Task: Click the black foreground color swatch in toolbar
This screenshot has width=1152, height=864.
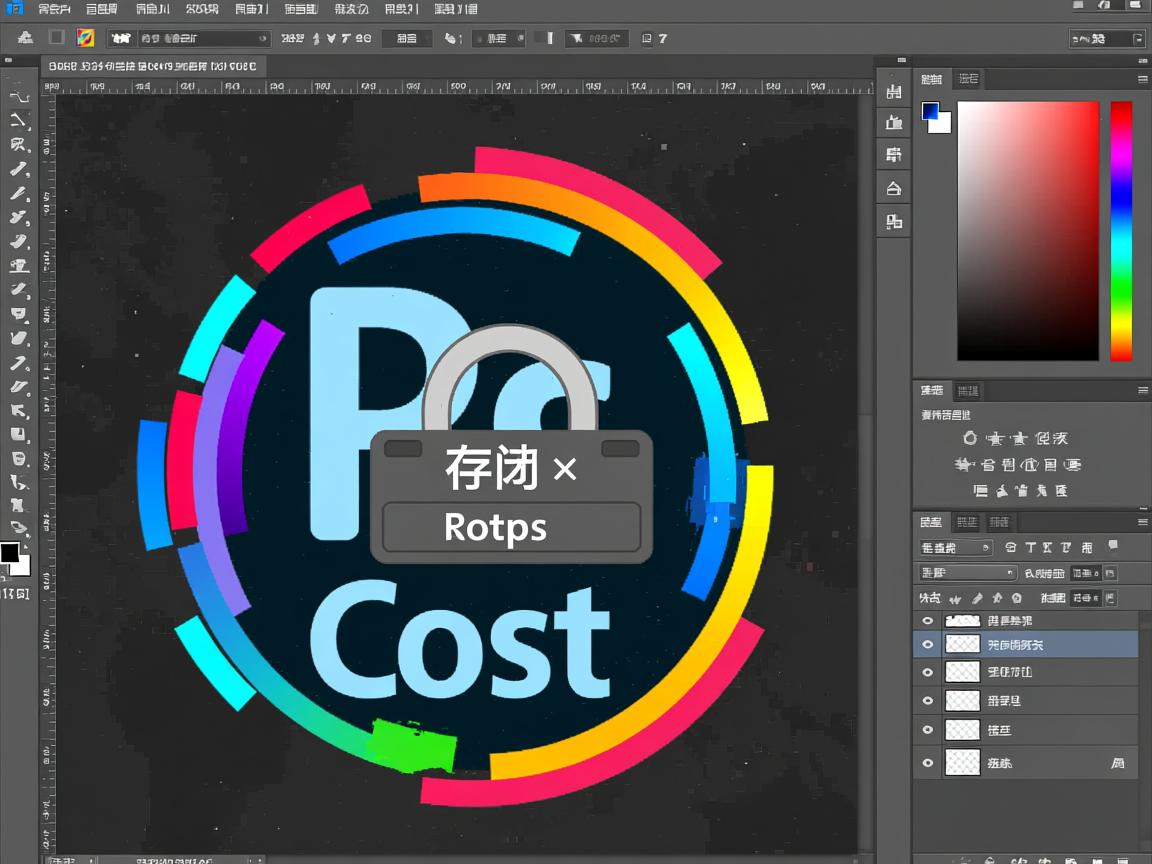Action: (10, 553)
